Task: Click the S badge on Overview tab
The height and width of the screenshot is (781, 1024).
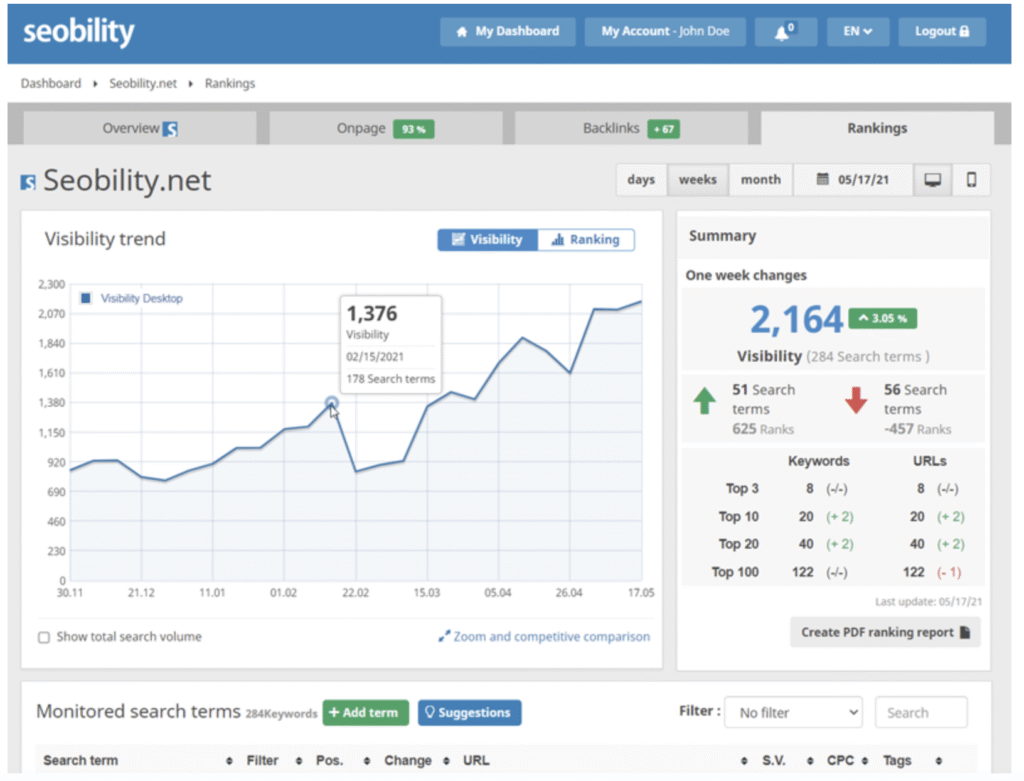Action: pos(170,129)
